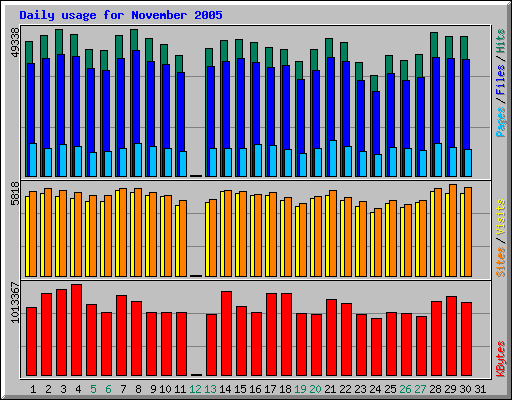512x400 pixels.
Task: Click green day label 26
Action: pyautogui.click(x=405, y=389)
